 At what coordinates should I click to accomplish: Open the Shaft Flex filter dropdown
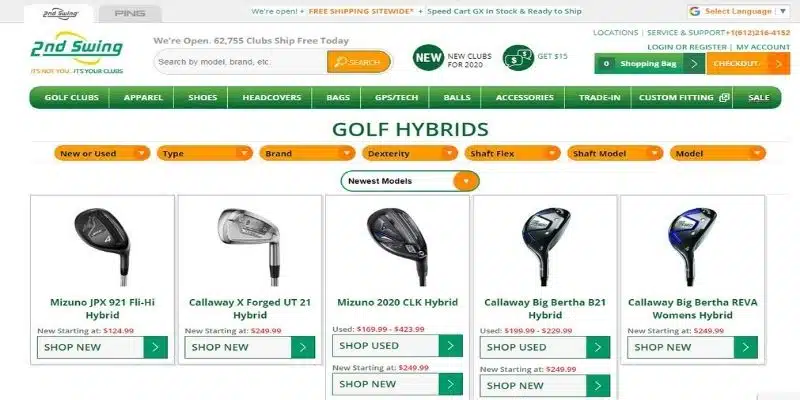tap(512, 153)
